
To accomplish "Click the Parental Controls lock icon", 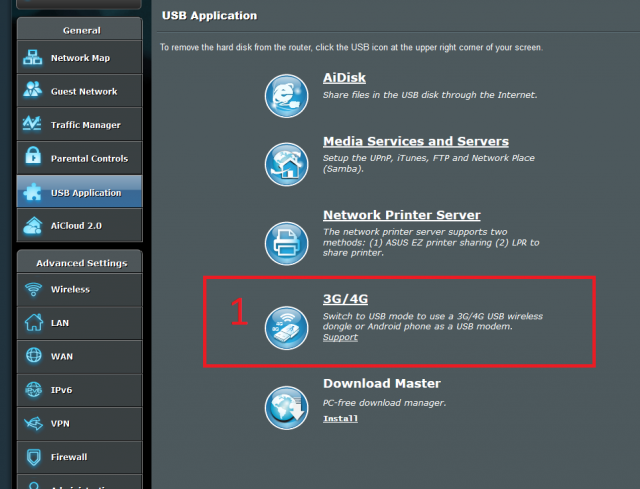I will click(33, 158).
